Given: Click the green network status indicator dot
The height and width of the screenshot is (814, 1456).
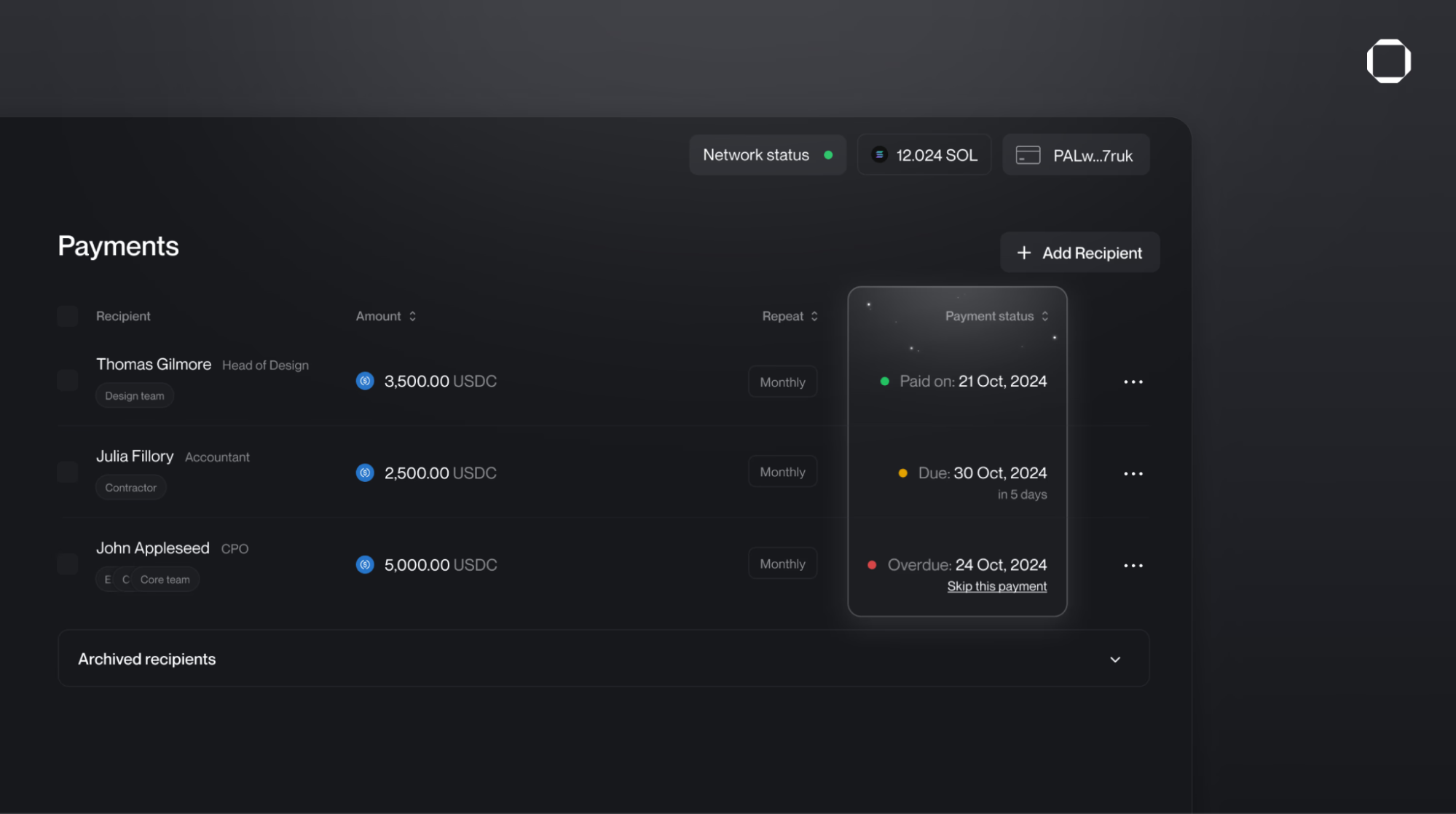Looking at the screenshot, I should coord(828,154).
